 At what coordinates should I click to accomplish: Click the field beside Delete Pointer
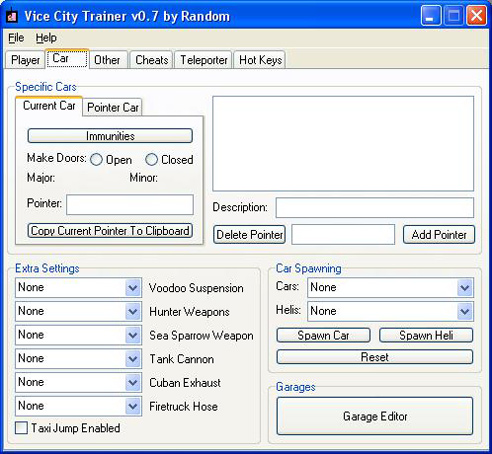click(343, 234)
